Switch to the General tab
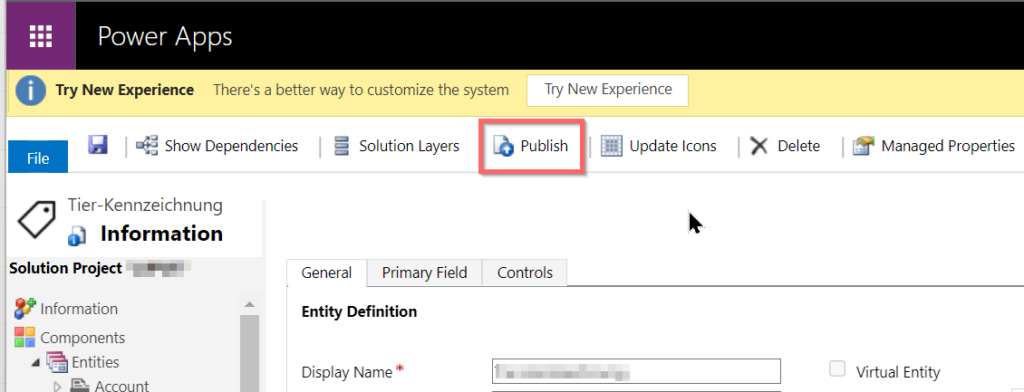This screenshot has height=392, width=1024. pos(327,272)
